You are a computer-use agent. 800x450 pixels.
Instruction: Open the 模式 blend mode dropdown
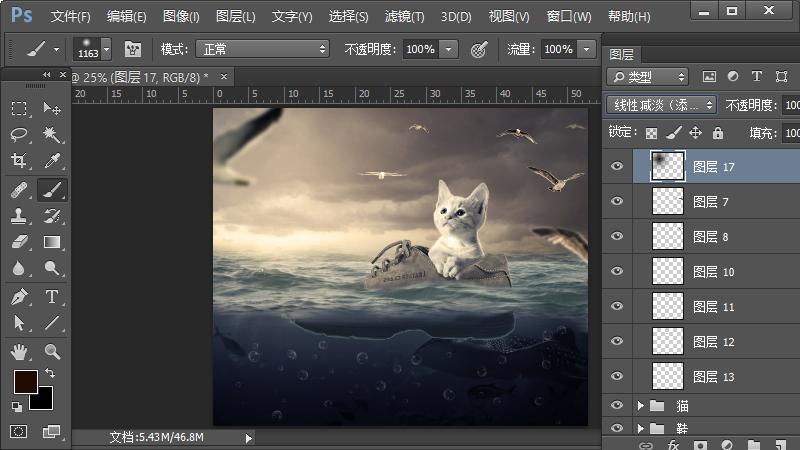[262, 49]
